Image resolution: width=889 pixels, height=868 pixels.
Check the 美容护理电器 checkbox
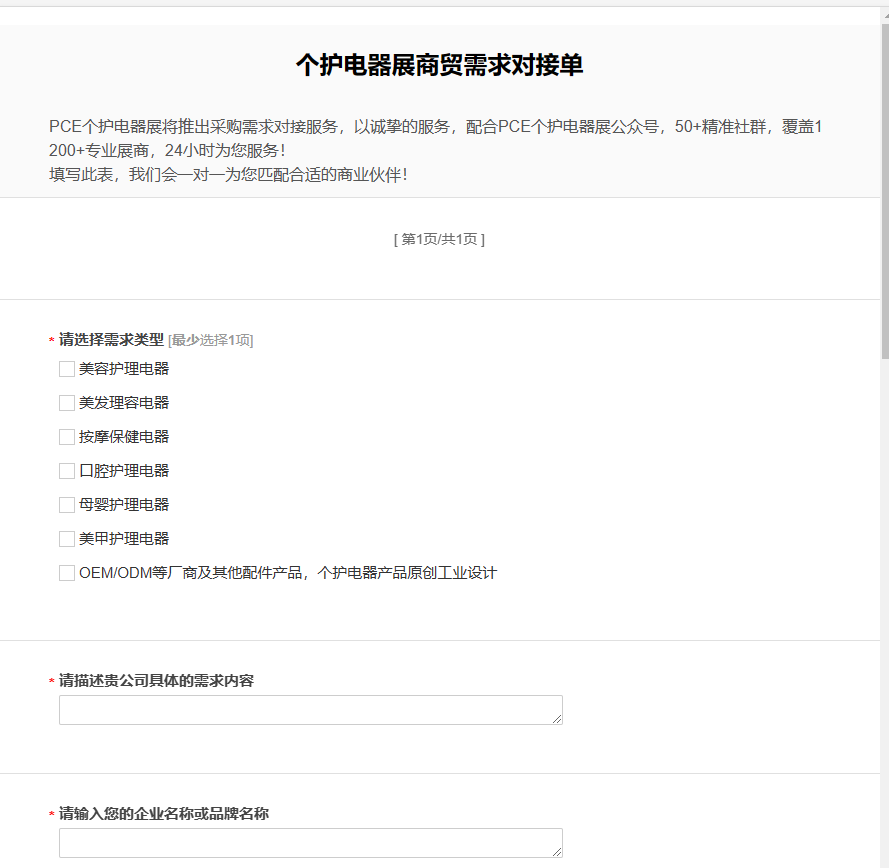click(67, 369)
